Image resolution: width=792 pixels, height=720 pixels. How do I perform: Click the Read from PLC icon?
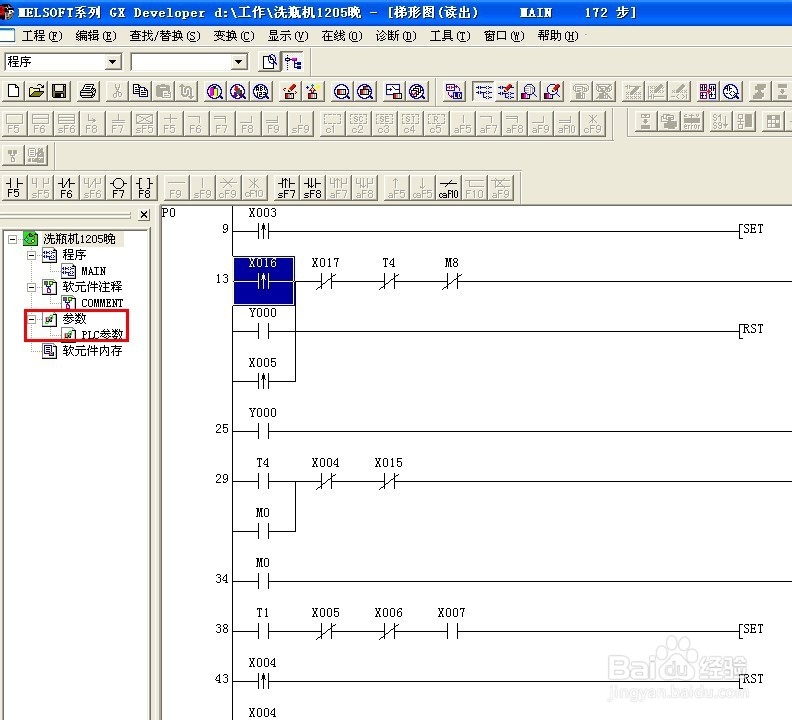click(x=313, y=91)
